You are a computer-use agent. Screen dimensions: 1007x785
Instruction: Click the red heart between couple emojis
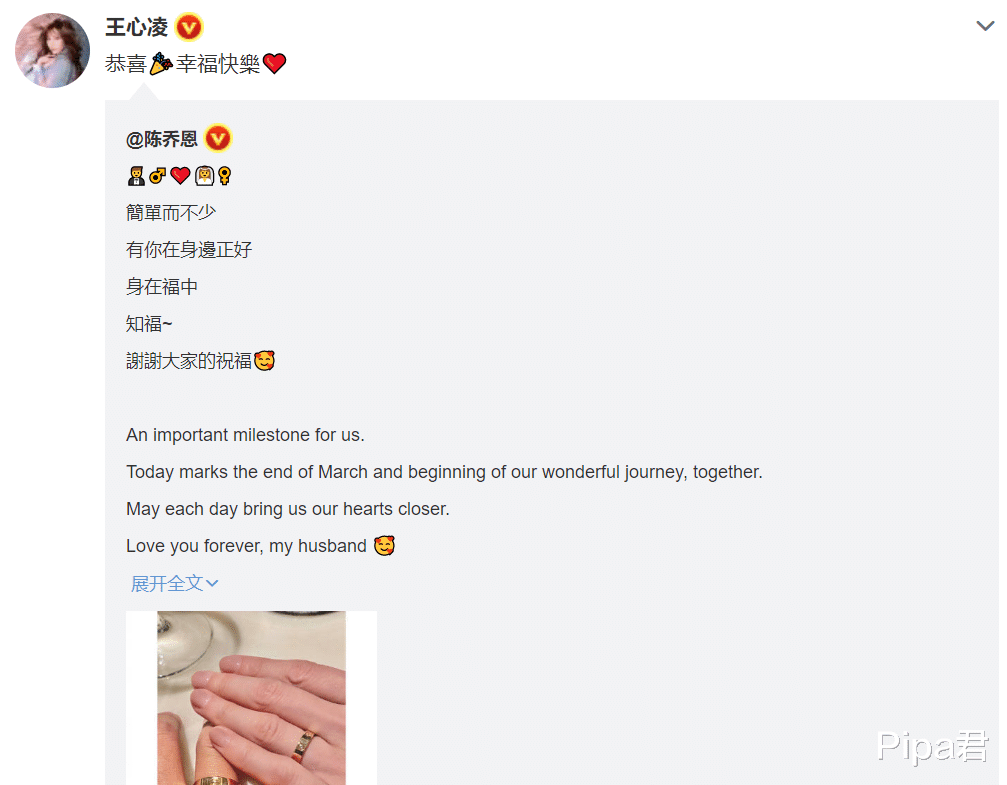(180, 175)
